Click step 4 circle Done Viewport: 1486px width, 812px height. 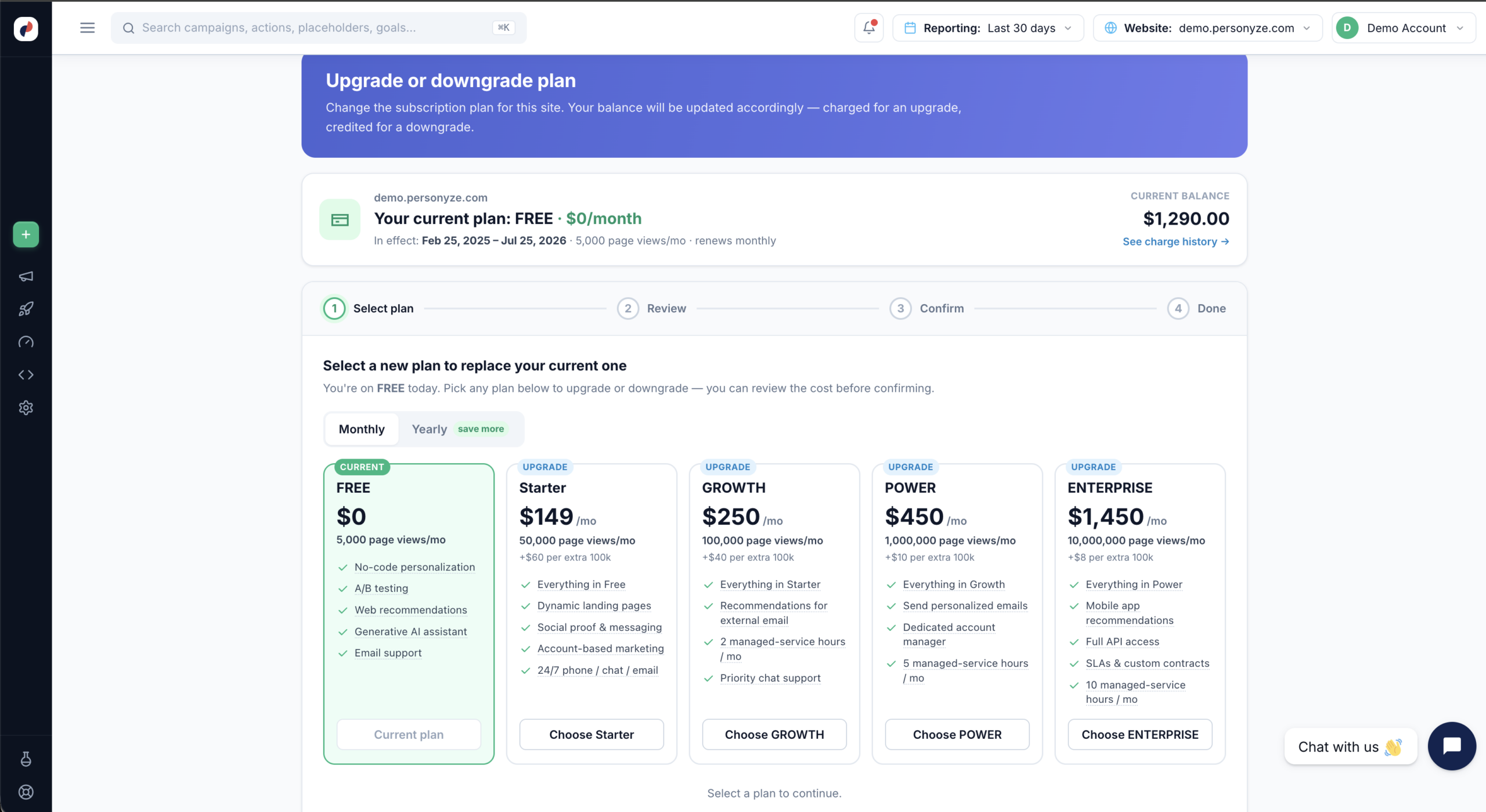coord(1178,309)
